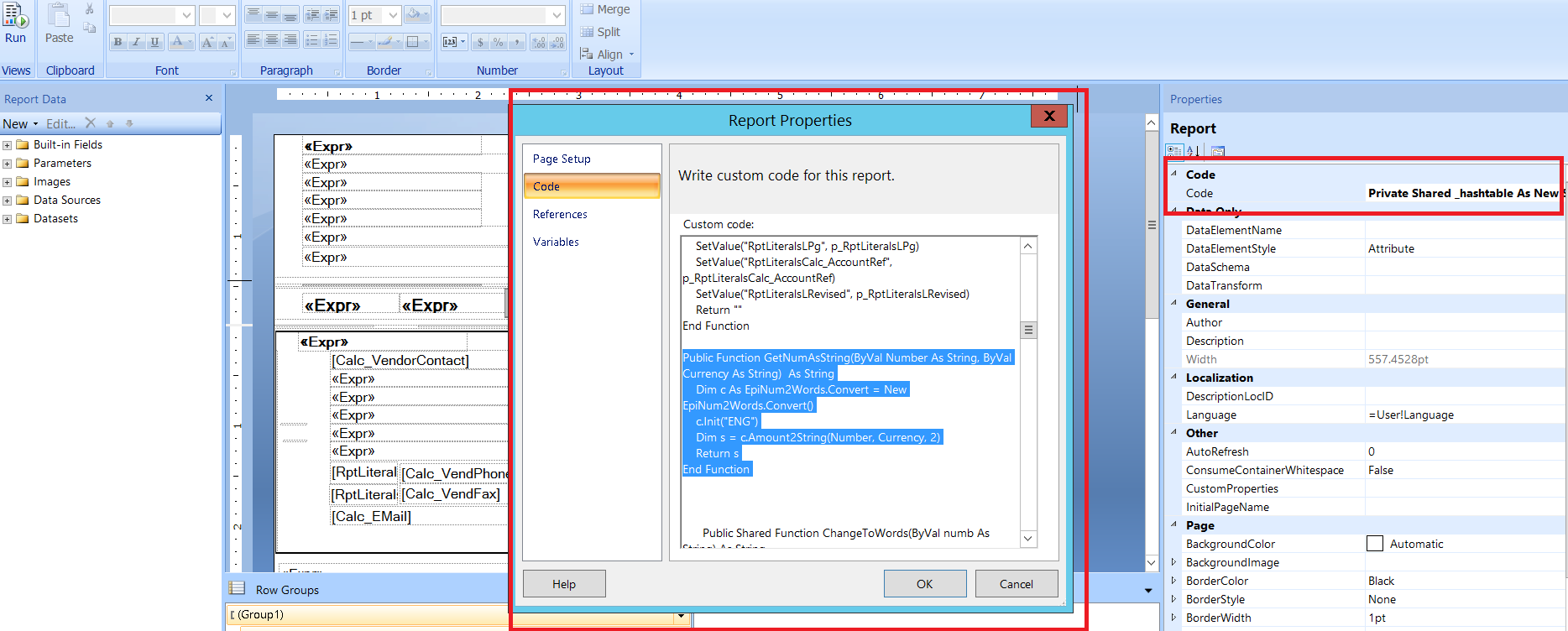Screen dimensions: 1568x631
Task: Select the Datasets folder
Action: [x=55, y=219]
